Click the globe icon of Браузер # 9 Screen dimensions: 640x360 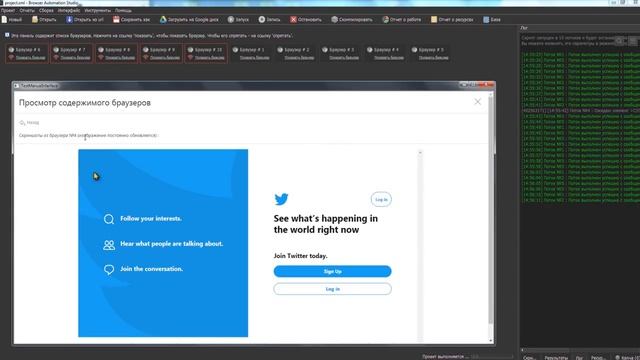click(146, 50)
